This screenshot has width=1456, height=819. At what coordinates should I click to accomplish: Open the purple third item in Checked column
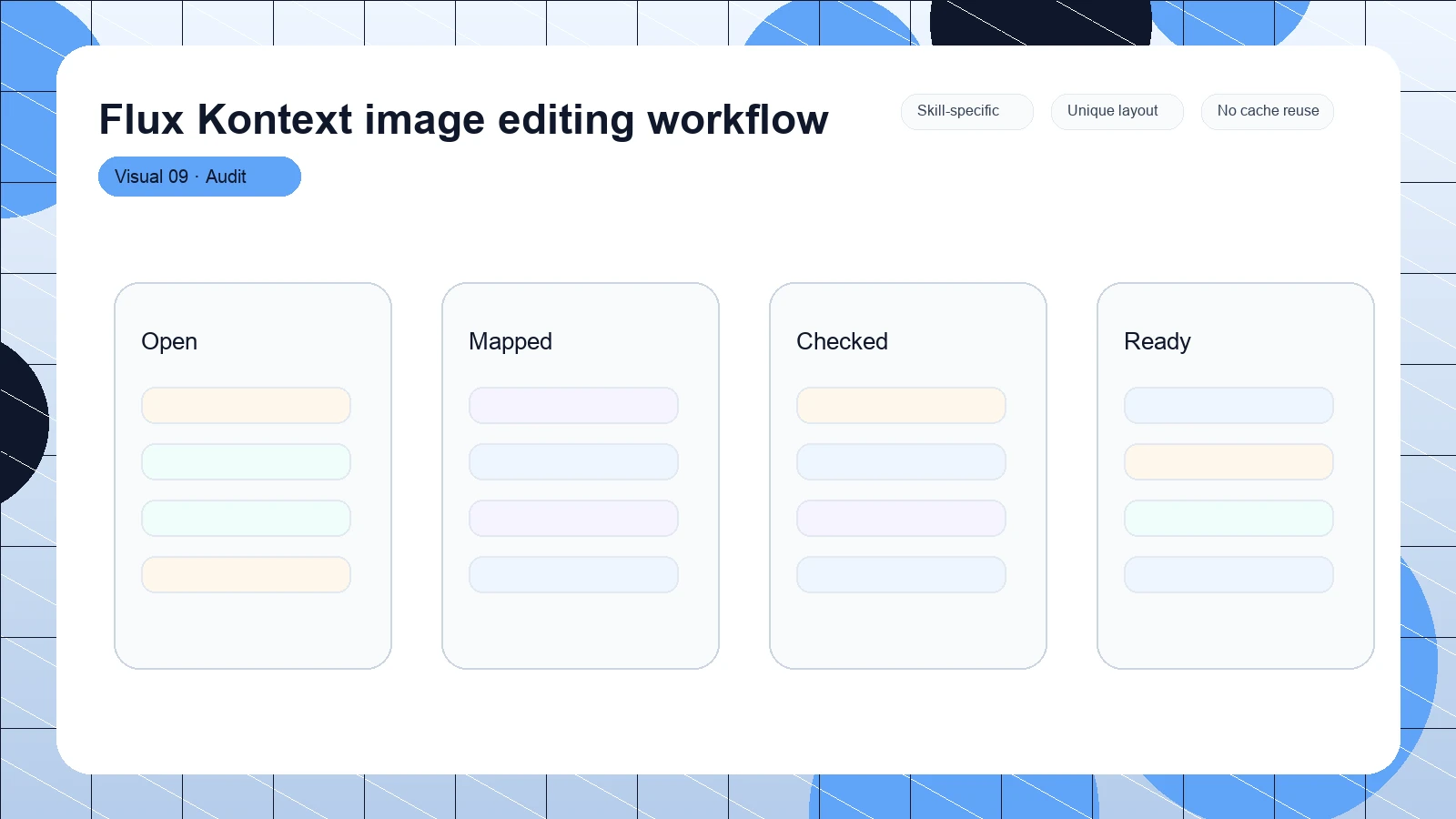pyautogui.click(x=901, y=518)
